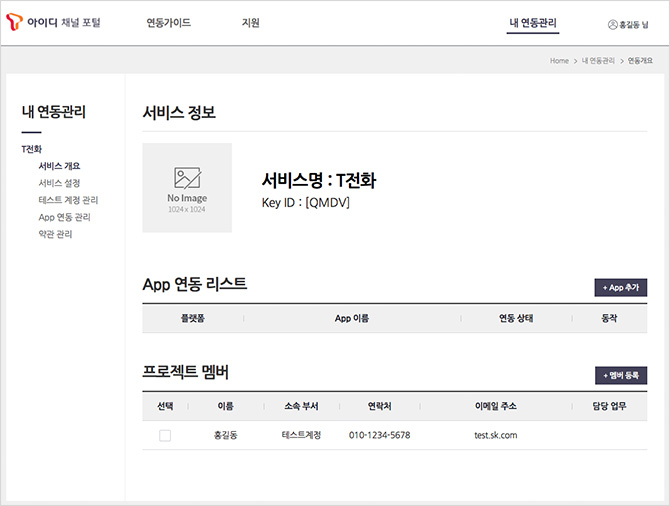
Task: Click 서비스명 : T전화 heading
Action: [319, 180]
